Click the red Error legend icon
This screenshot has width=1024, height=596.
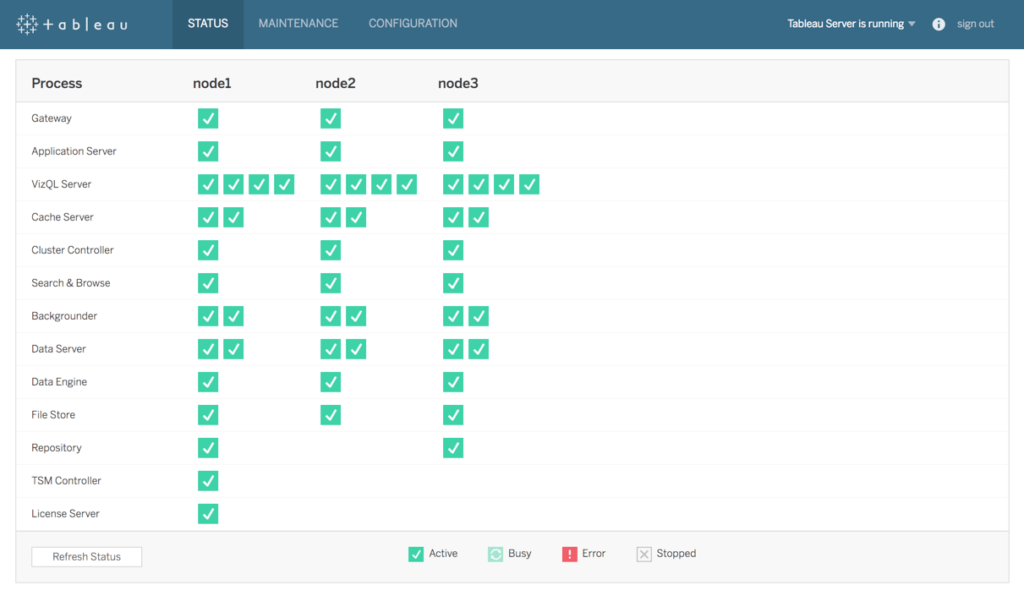tap(569, 554)
